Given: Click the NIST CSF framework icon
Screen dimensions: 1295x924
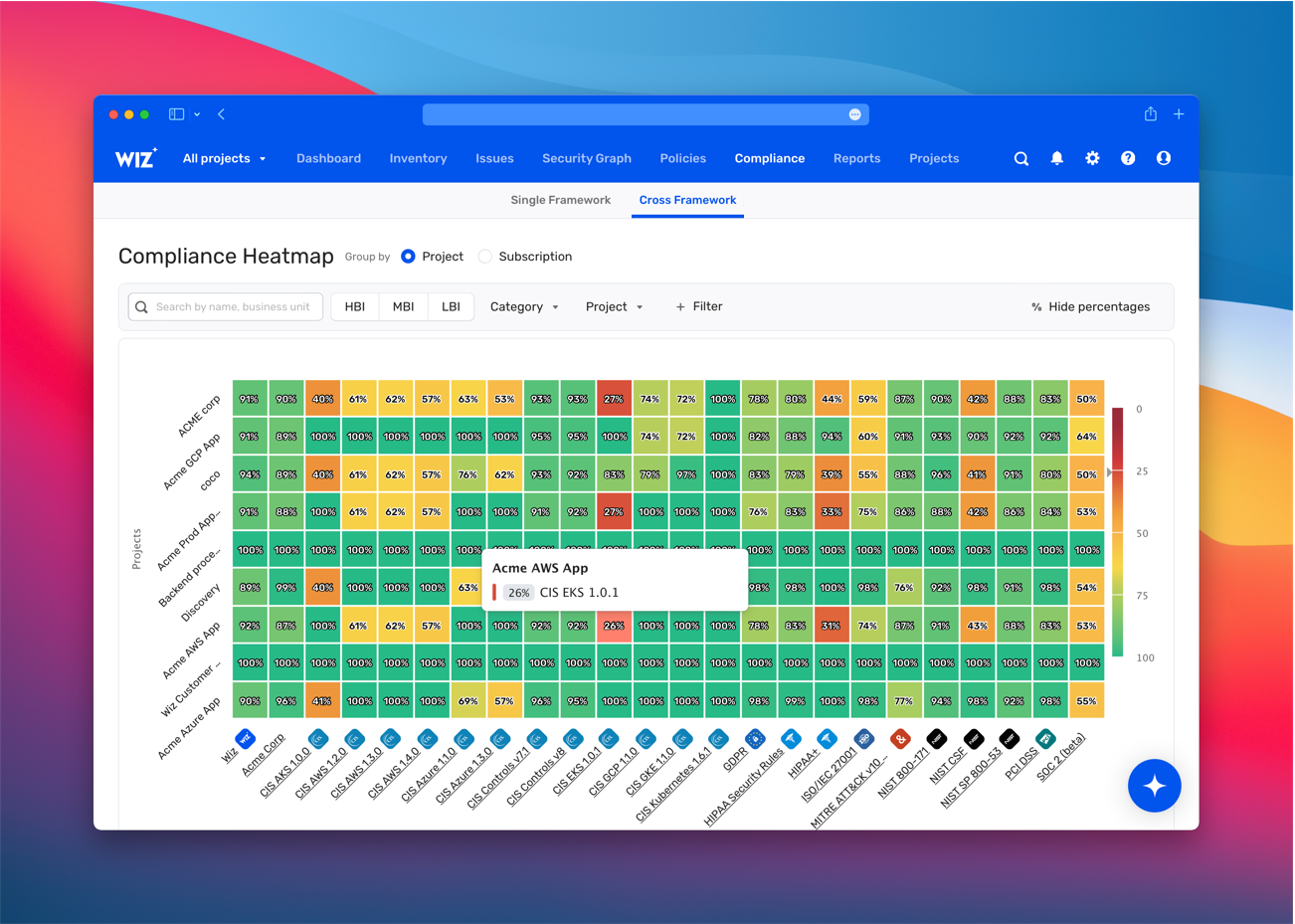Looking at the screenshot, I should (973, 739).
